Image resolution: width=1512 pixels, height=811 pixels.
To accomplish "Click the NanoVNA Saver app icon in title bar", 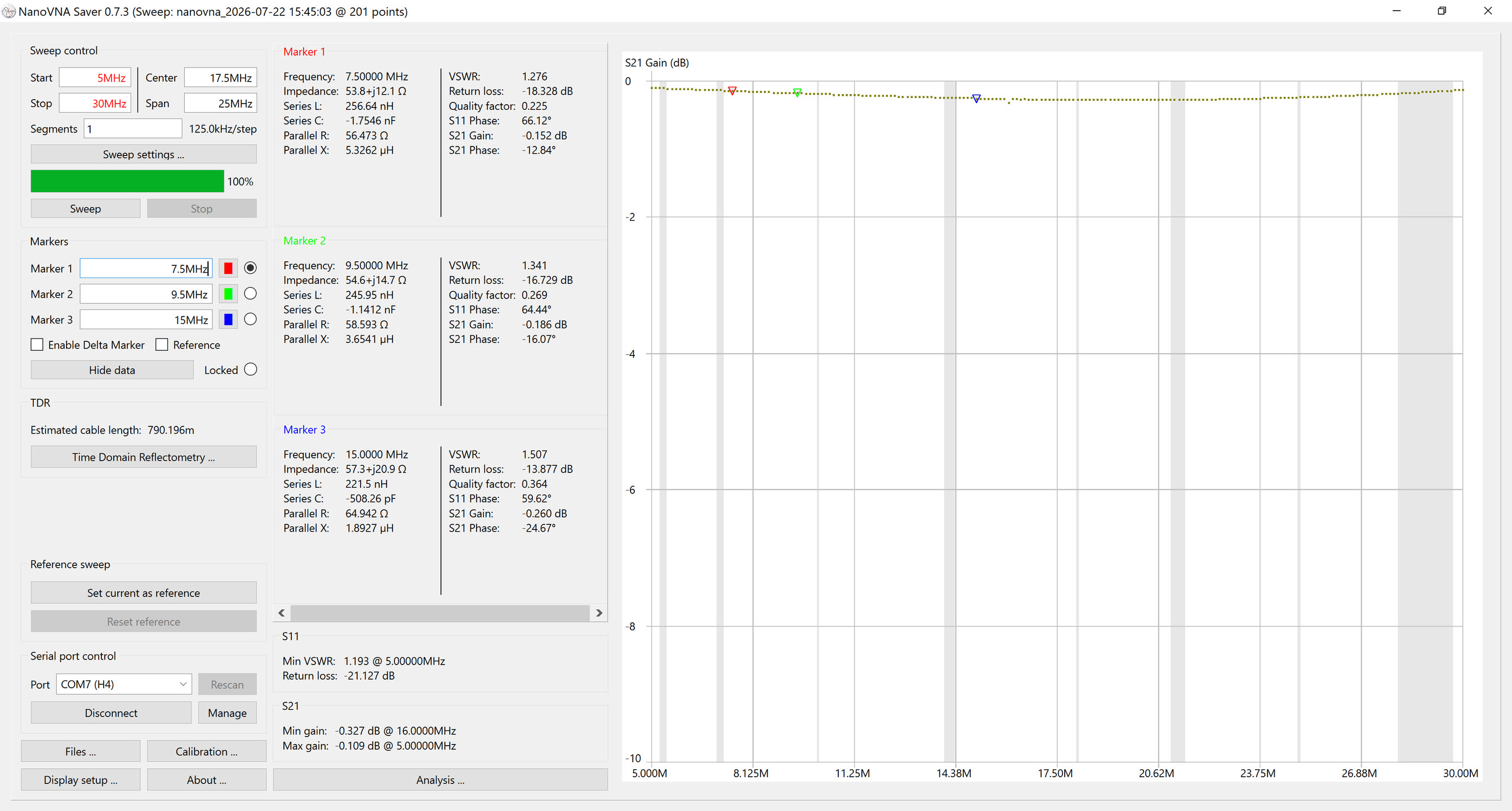I will 8,11.
